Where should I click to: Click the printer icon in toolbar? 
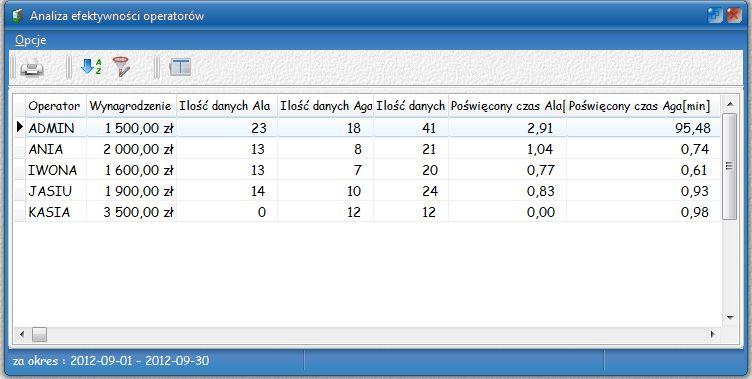pos(32,68)
